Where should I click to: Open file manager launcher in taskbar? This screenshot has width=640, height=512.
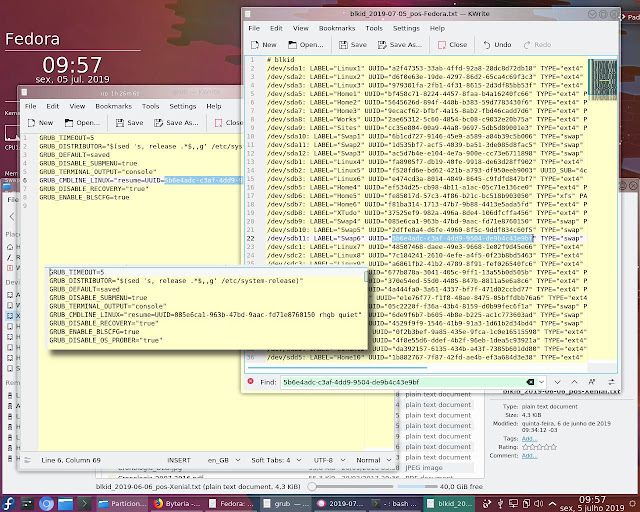(x=65, y=503)
